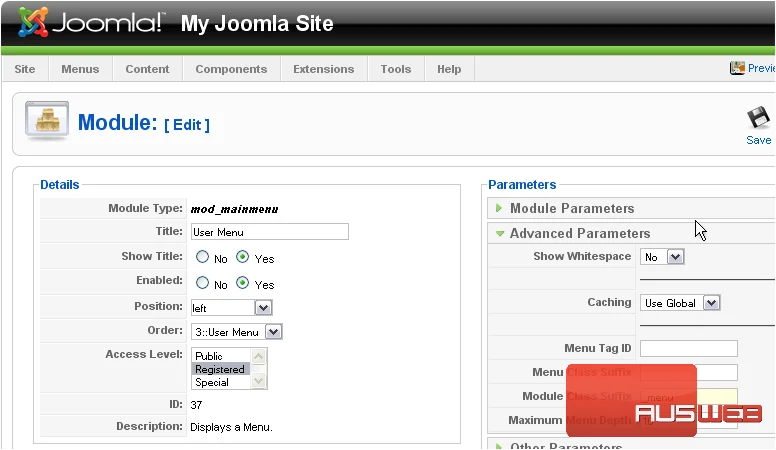Click into the Title text field
Viewport: 776px width, 450px height.
pyautogui.click(x=270, y=232)
